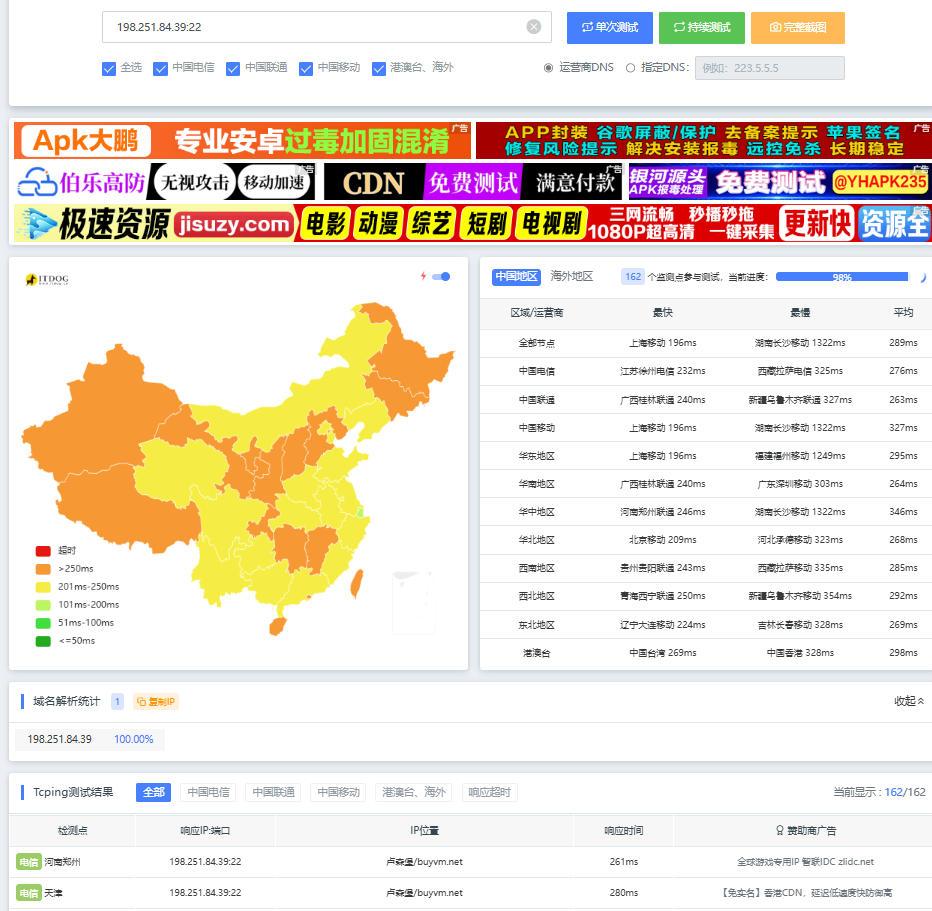Clear the address input with the X icon
The height and width of the screenshot is (911, 932).
pyautogui.click(x=534, y=27)
